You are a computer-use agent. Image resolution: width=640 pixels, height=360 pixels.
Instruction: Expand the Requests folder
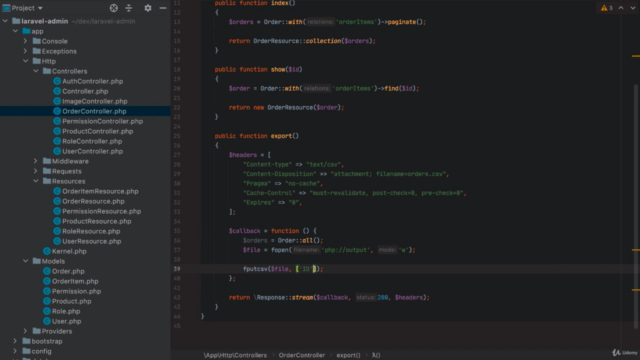pyautogui.click(x=36, y=171)
